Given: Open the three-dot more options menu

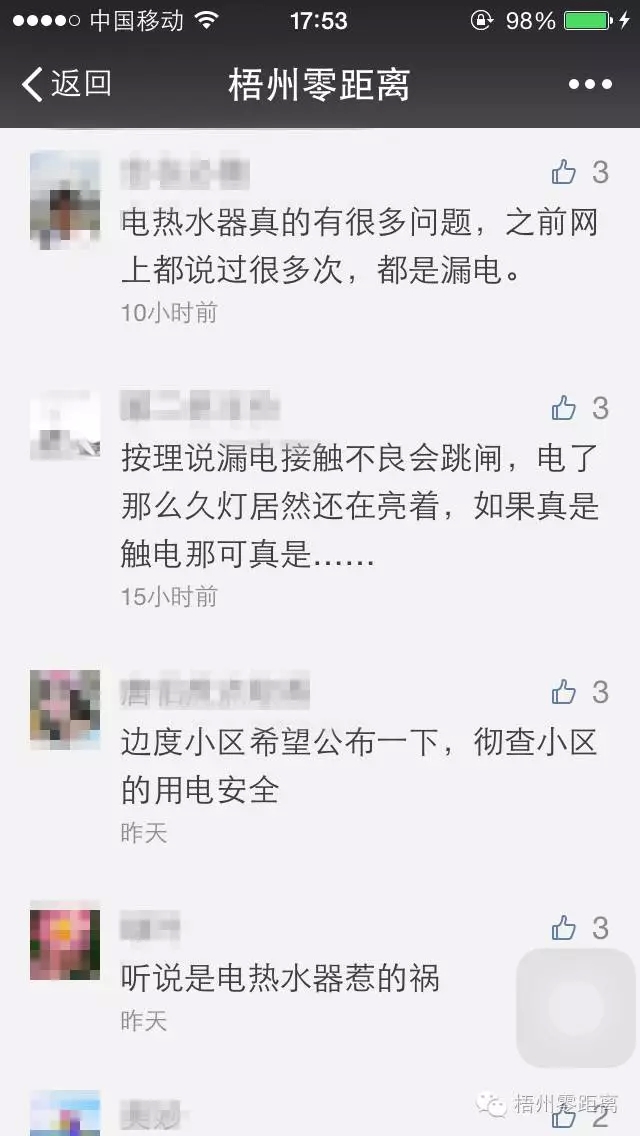Looking at the screenshot, I should tap(590, 85).
